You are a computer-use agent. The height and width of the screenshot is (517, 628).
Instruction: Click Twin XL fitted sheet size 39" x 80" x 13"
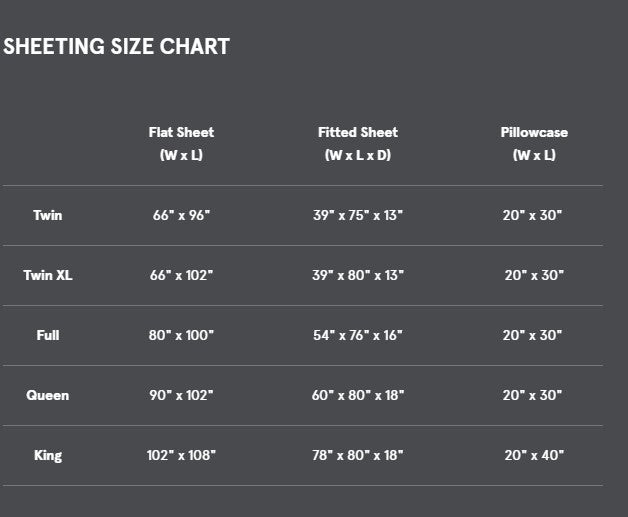coord(358,276)
